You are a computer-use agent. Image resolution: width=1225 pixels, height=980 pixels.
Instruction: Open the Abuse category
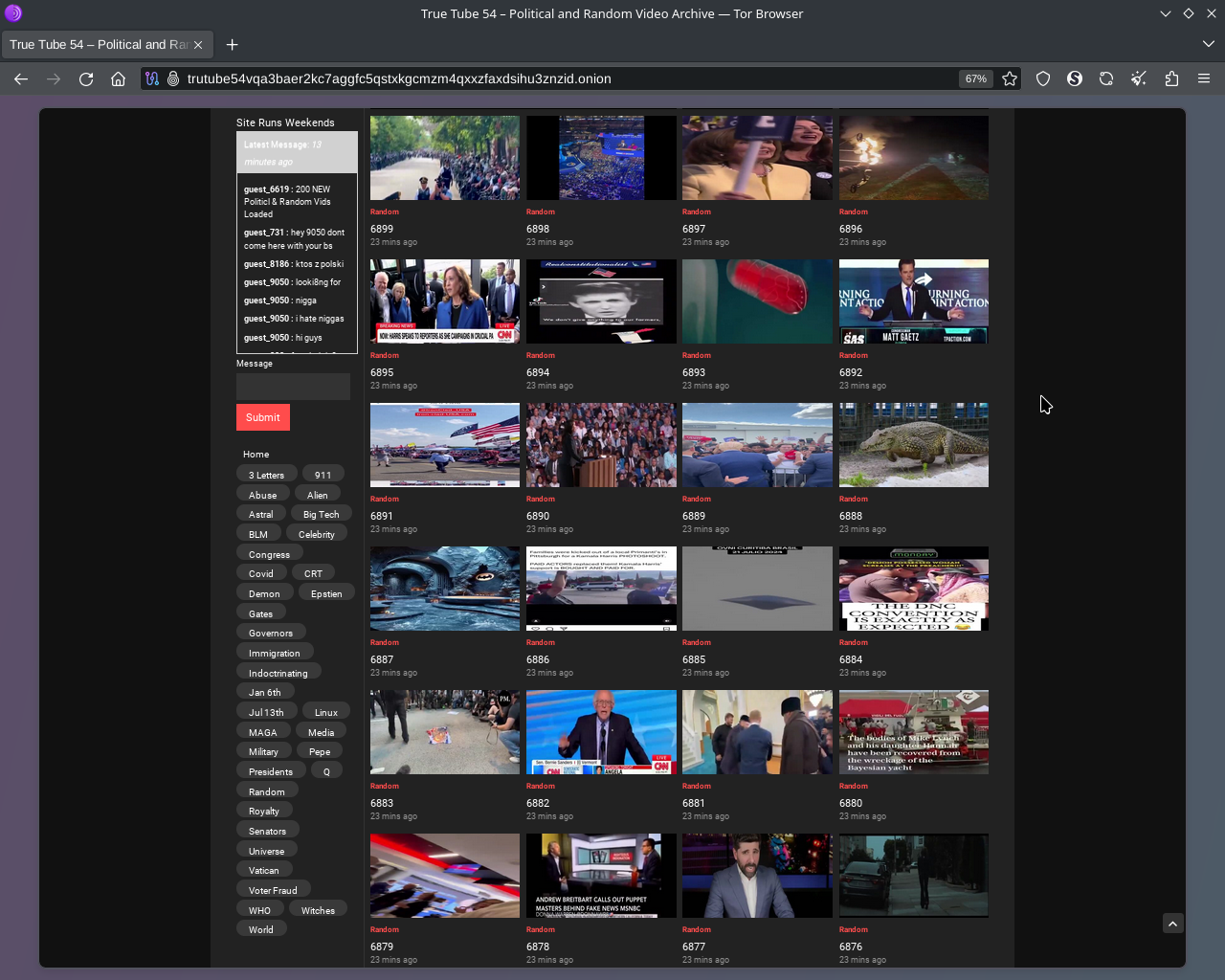(x=262, y=495)
